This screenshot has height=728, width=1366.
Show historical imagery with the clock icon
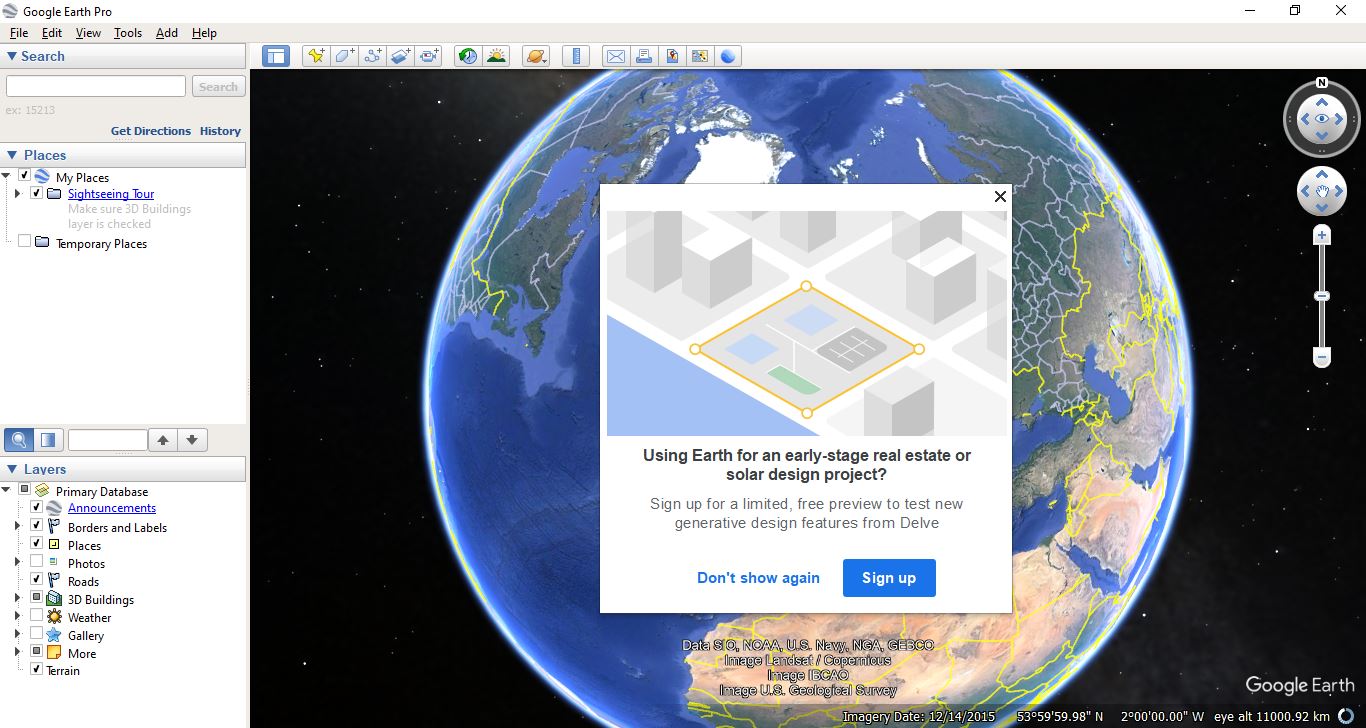coord(468,56)
